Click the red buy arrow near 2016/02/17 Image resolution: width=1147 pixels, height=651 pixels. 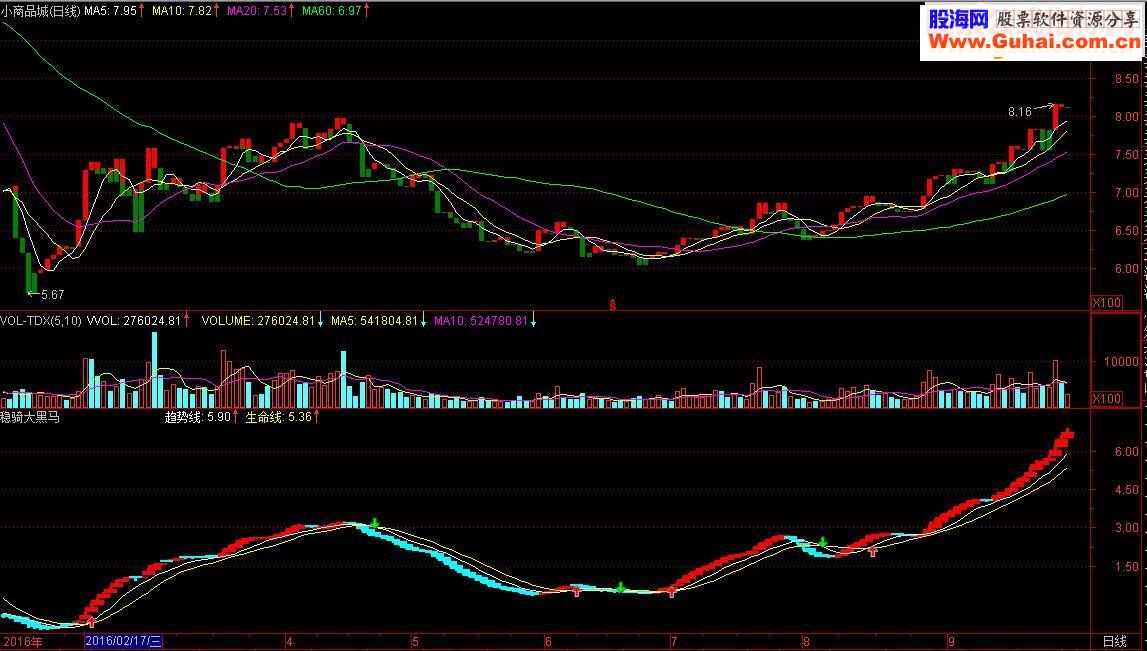tap(91, 622)
